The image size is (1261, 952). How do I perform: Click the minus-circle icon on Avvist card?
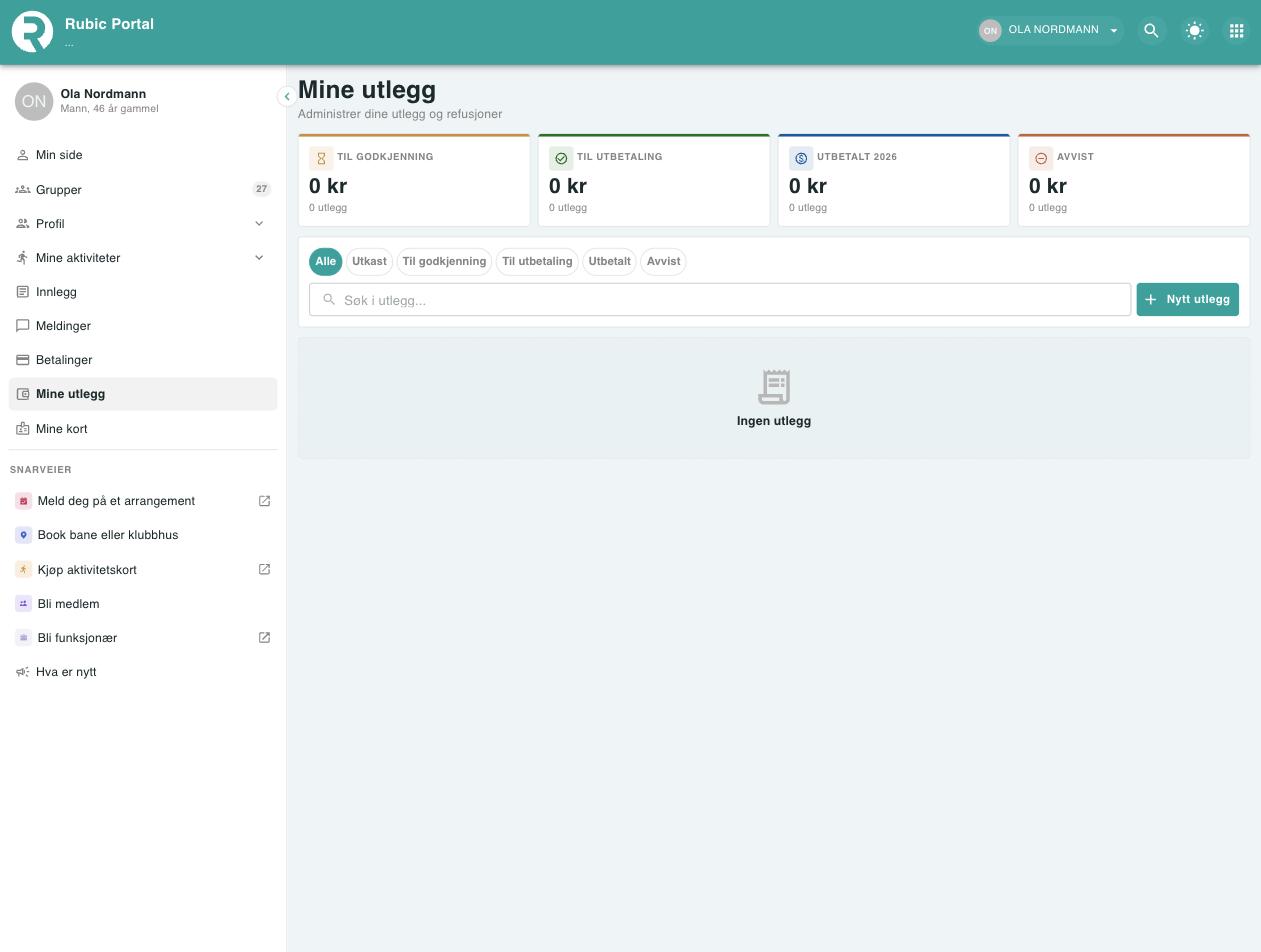pos(1041,158)
